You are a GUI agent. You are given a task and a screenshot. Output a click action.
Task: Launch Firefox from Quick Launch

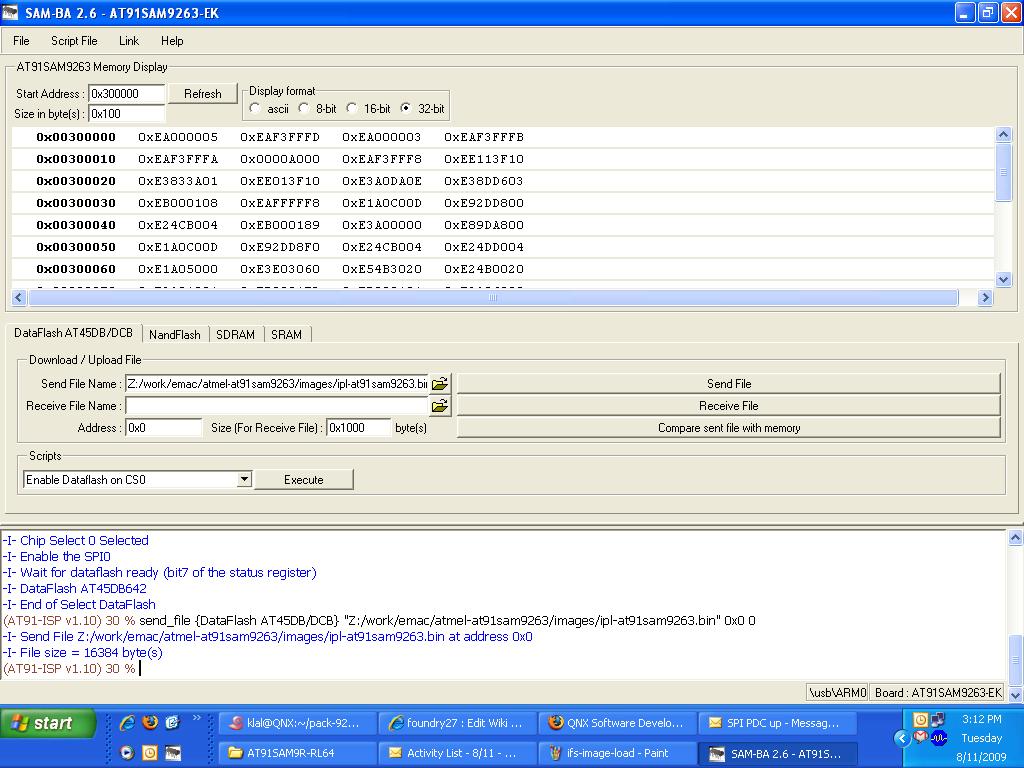(150, 722)
